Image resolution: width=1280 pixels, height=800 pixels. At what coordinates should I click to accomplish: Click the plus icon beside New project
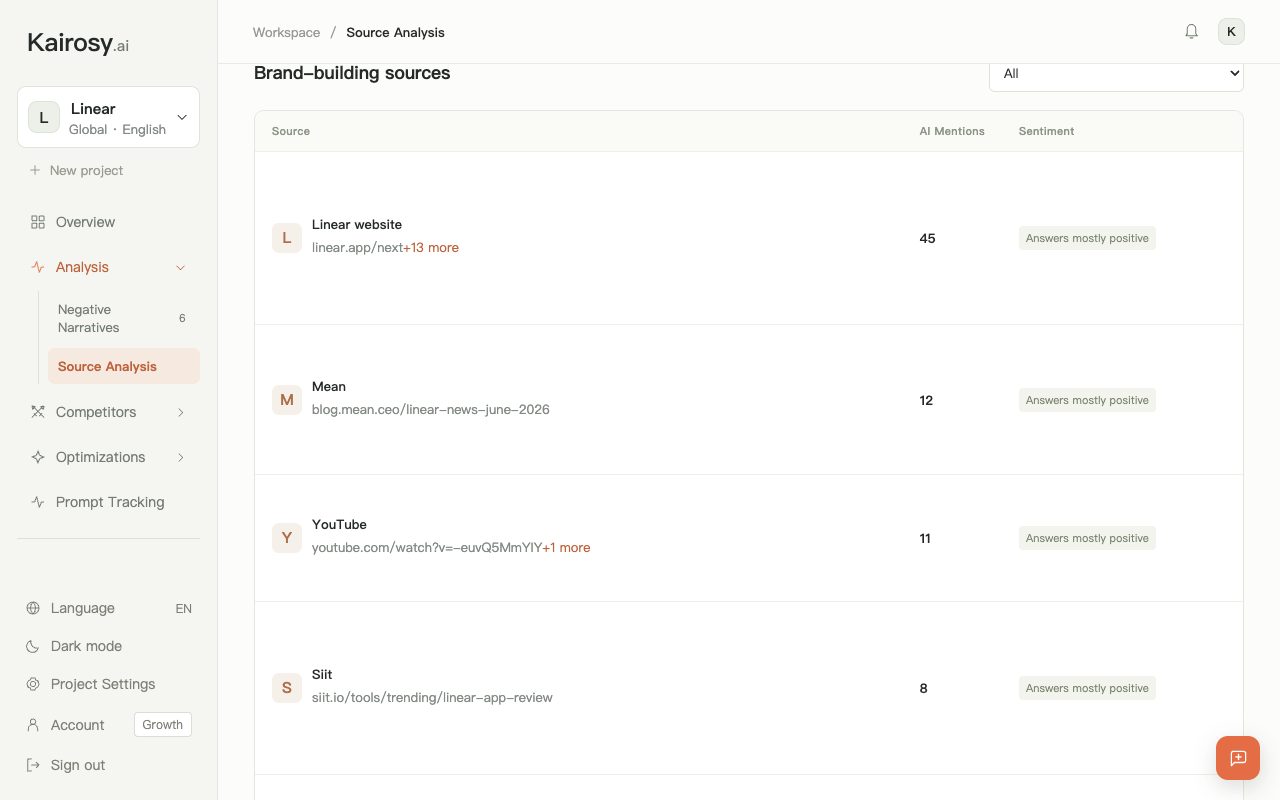pyautogui.click(x=35, y=170)
